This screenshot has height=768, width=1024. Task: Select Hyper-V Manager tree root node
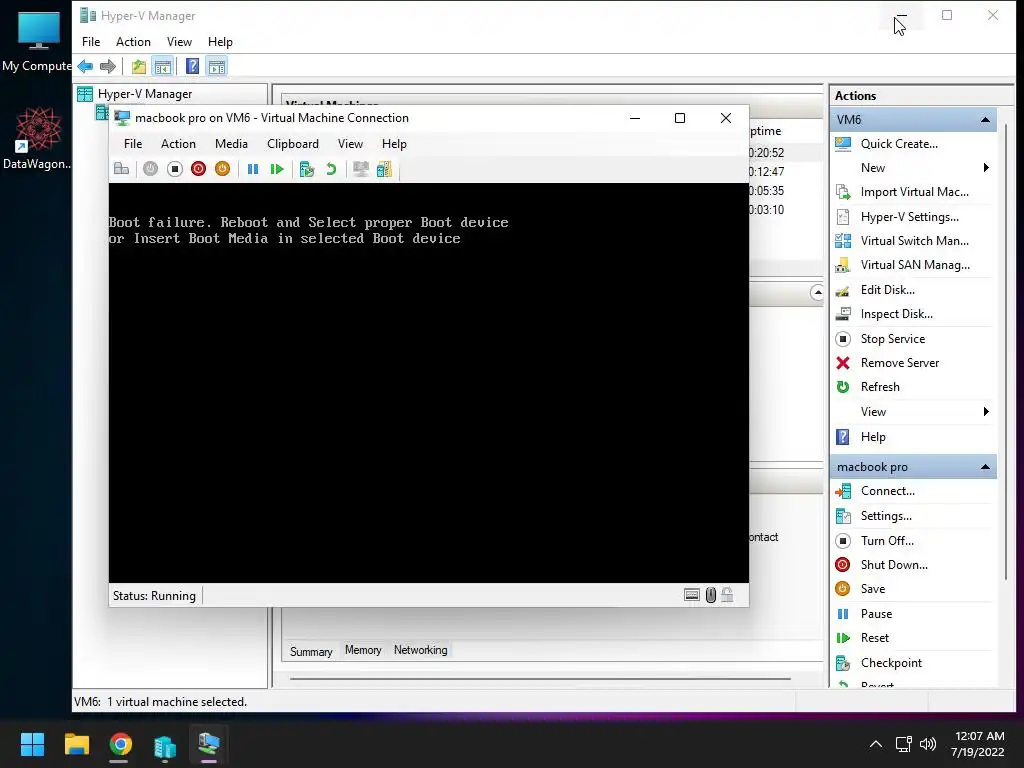144,94
